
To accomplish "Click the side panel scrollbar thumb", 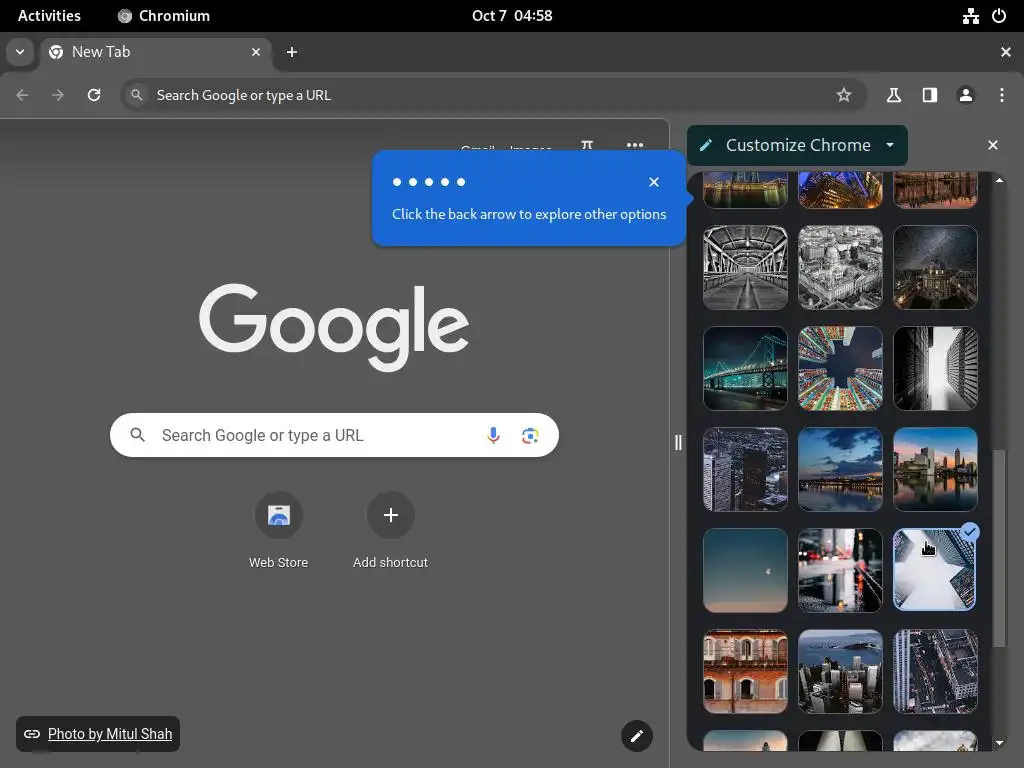I will pyautogui.click(x=999, y=548).
